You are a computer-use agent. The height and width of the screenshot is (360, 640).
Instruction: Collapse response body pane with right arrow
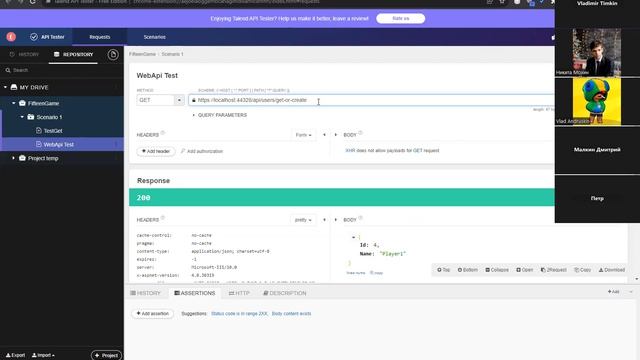click(x=336, y=220)
